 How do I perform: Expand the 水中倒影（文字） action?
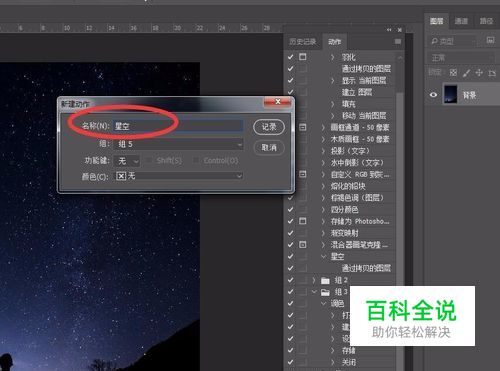[323, 163]
